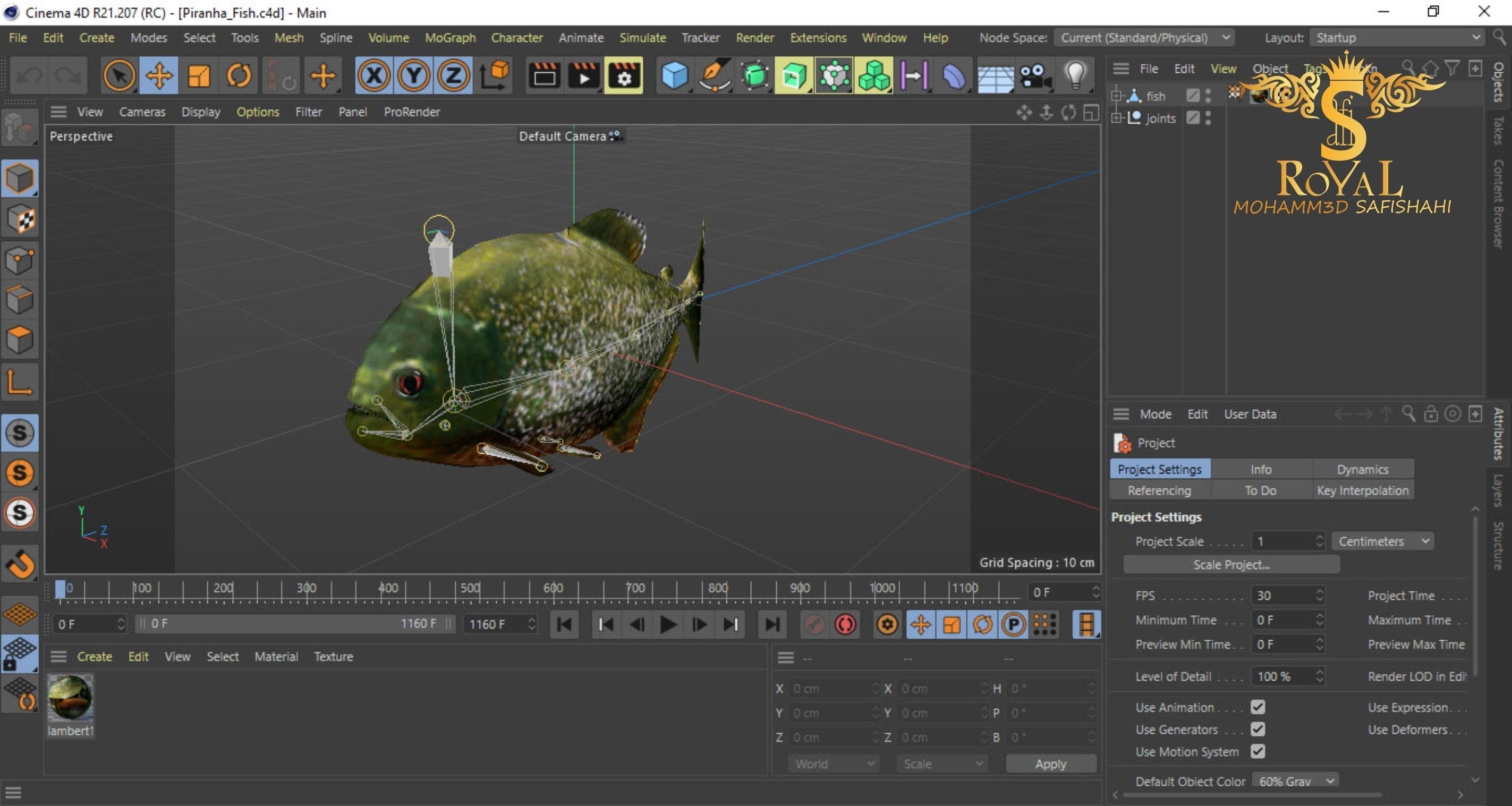Image resolution: width=1512 pixels, height=806 pixels.
Task: Toggle Use Motion System checkbox
Action: coord(1258,751)
